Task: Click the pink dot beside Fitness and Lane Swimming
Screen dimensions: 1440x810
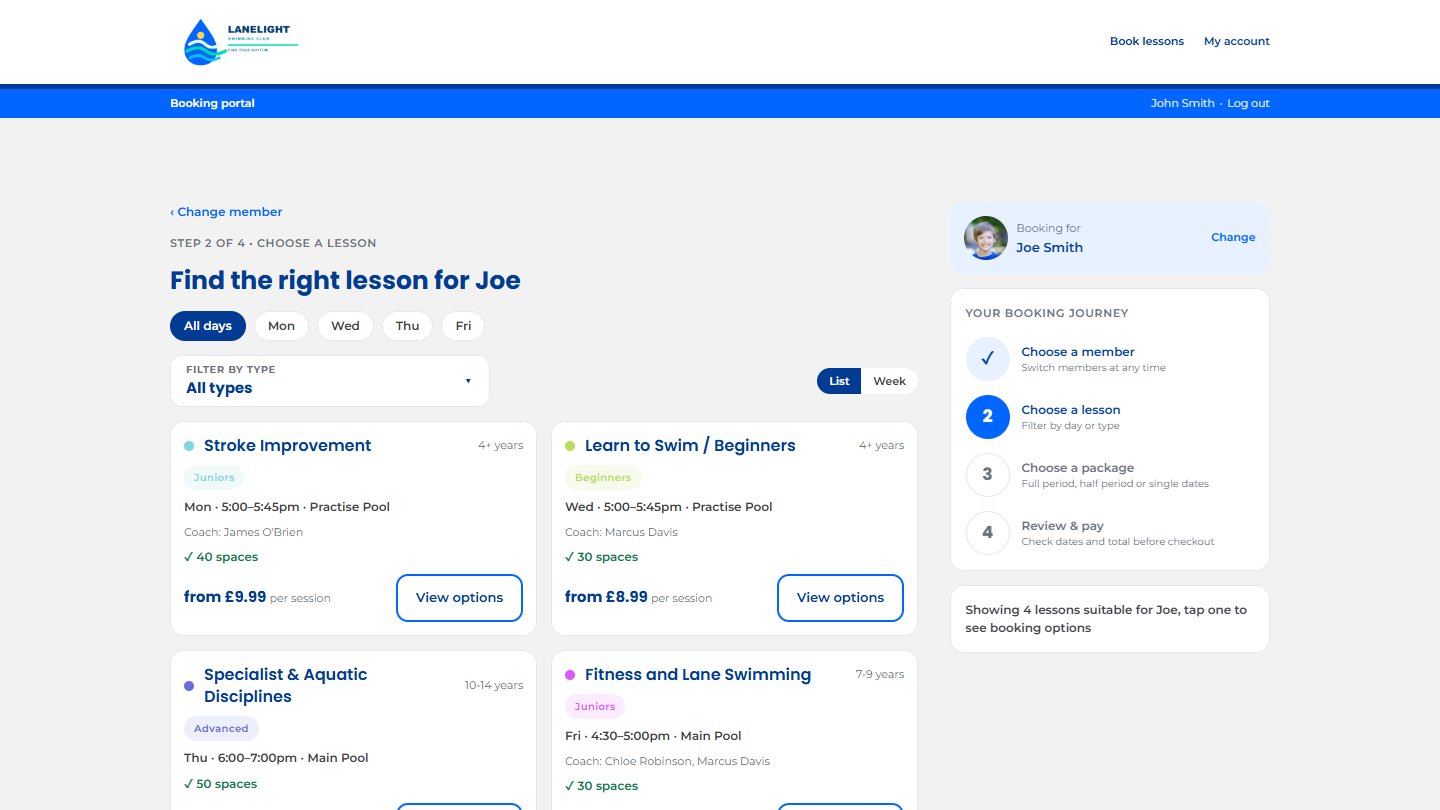Action: coord(570,675)
